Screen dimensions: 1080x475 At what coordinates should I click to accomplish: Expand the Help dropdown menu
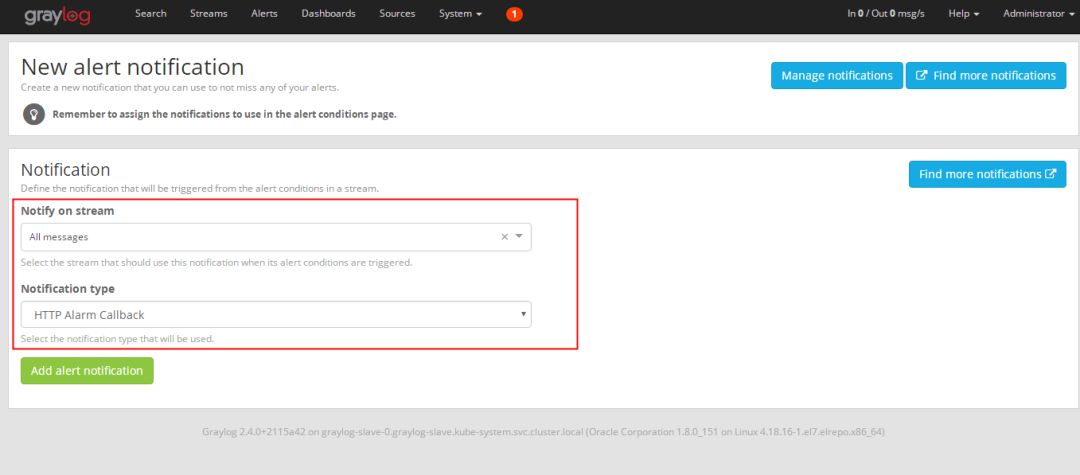pos(964,14)
